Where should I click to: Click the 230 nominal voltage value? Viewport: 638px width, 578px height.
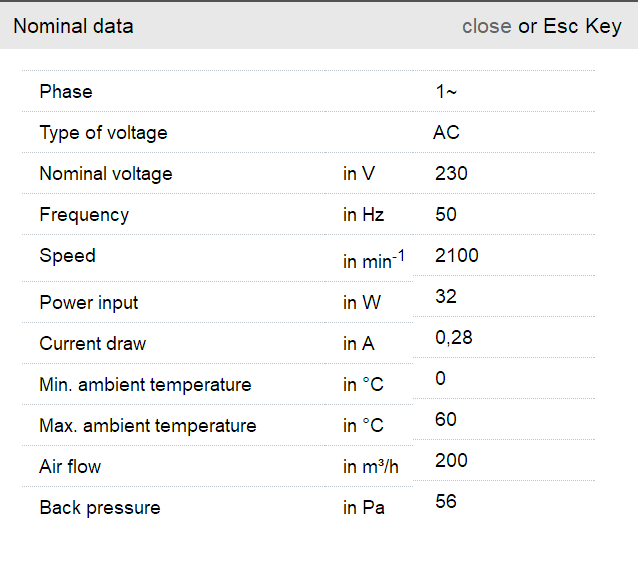tap(451, 174)
